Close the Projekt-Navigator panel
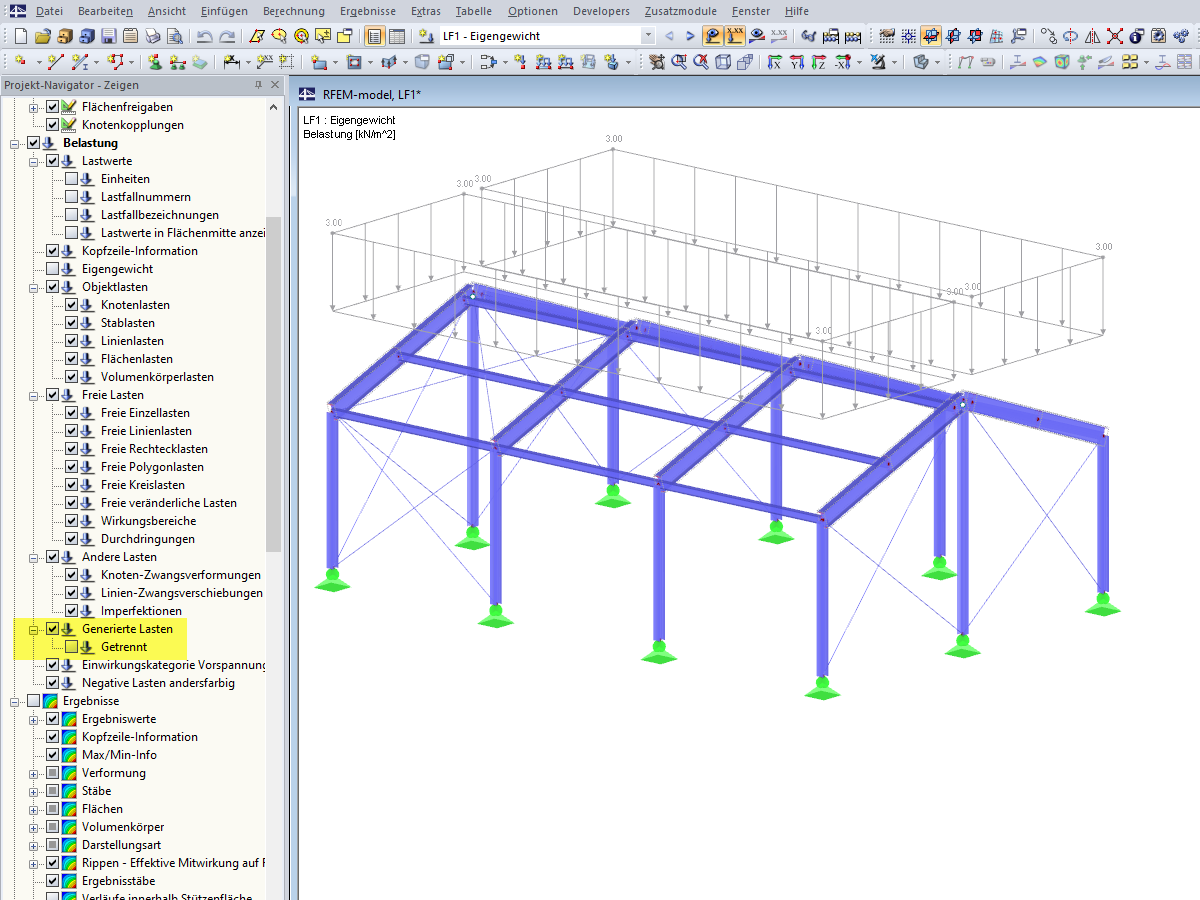Screen dimensions: 1200x900 (275, 85)
